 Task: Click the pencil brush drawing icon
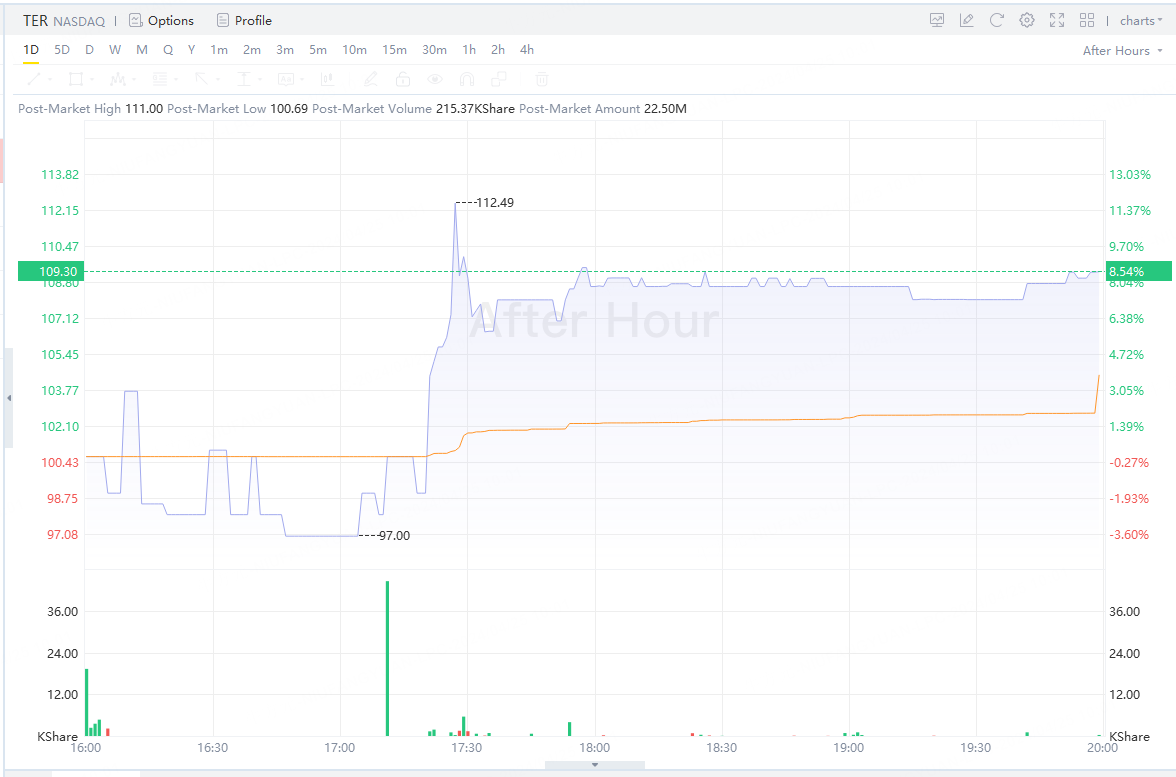(370, 79)
